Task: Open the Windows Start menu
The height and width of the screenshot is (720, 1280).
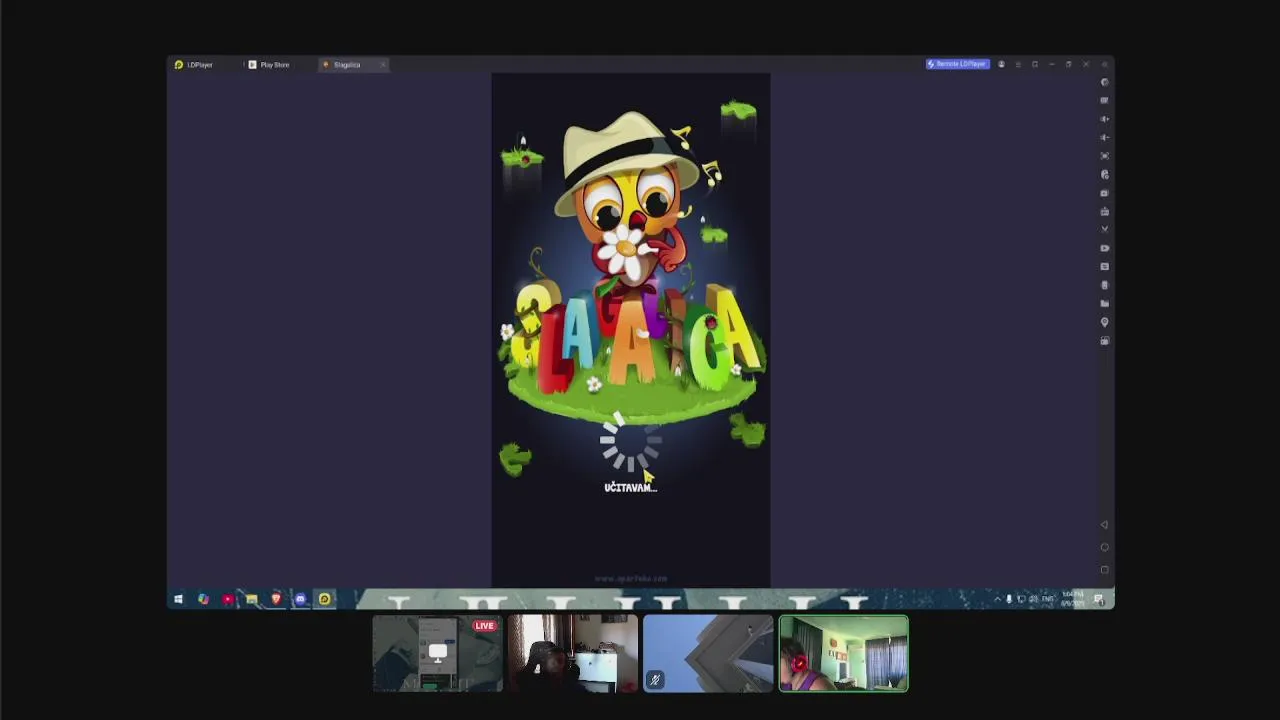Action: 178,599
